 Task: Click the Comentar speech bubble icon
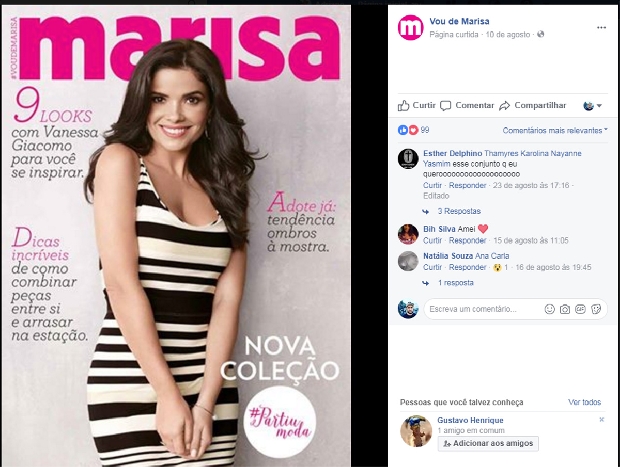tap(446, 106)
